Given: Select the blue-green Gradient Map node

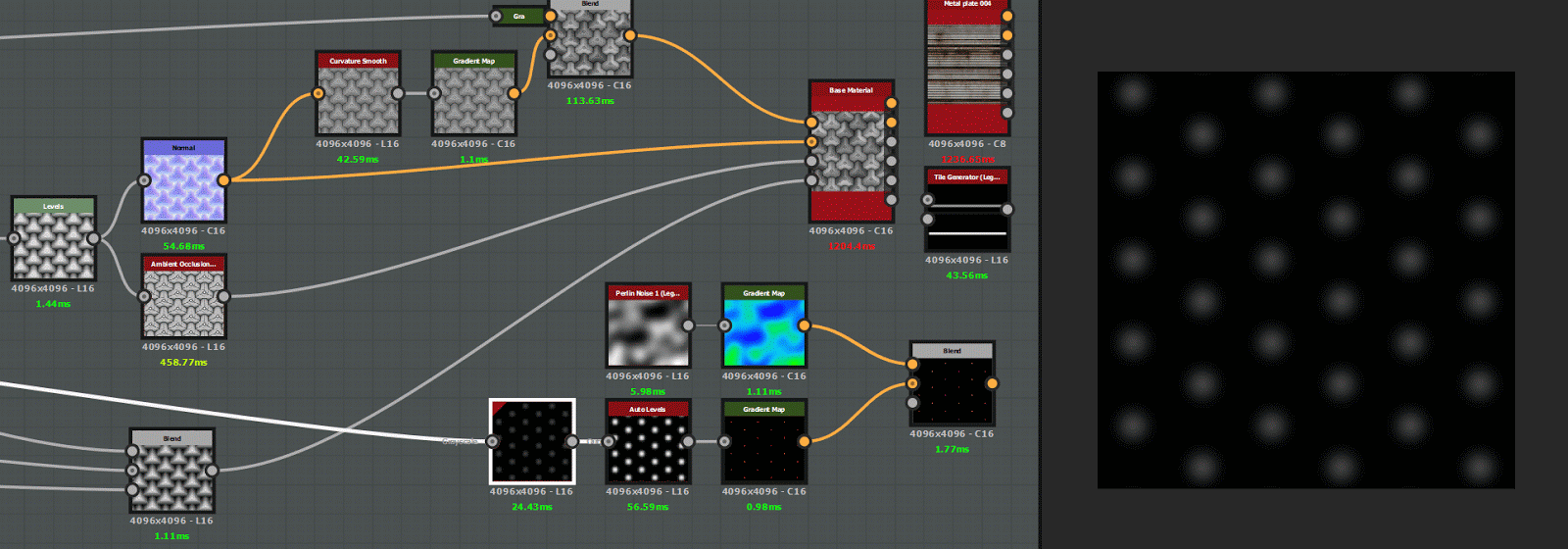Looking at the screenshot, I should pos(763,325).
